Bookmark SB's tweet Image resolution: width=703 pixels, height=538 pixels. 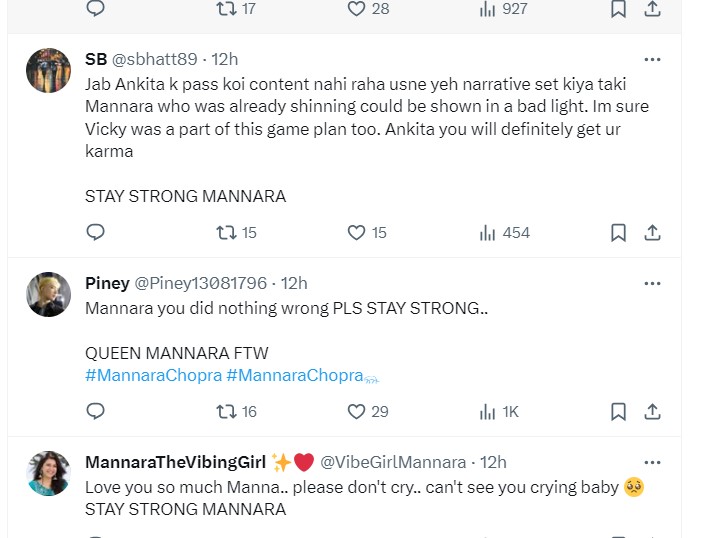[x=618, y=233]
